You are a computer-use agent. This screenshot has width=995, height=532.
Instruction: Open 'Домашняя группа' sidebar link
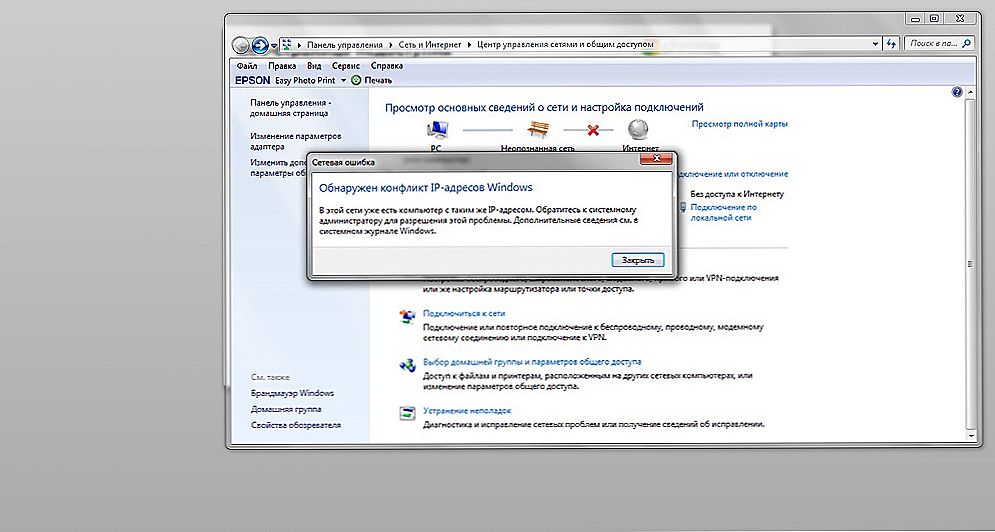click(286, 409)
